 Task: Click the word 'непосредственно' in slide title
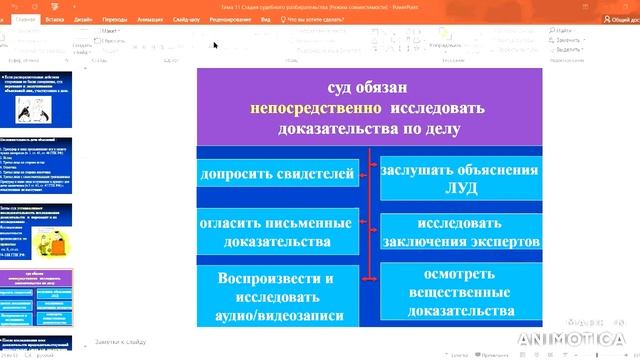tap(316, 108)
